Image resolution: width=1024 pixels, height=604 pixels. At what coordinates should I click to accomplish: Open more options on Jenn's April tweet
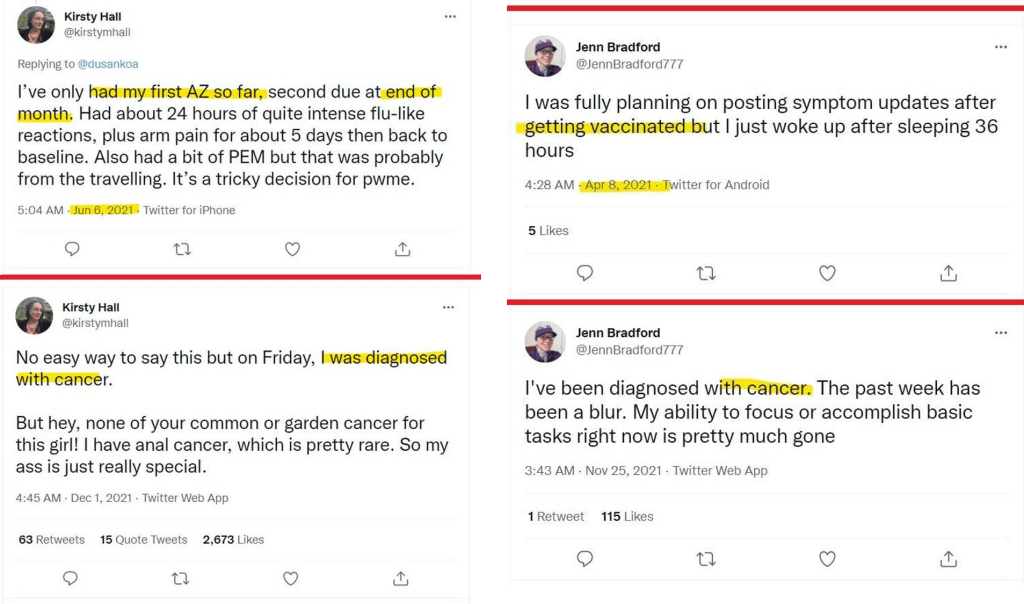(1000, 47)
